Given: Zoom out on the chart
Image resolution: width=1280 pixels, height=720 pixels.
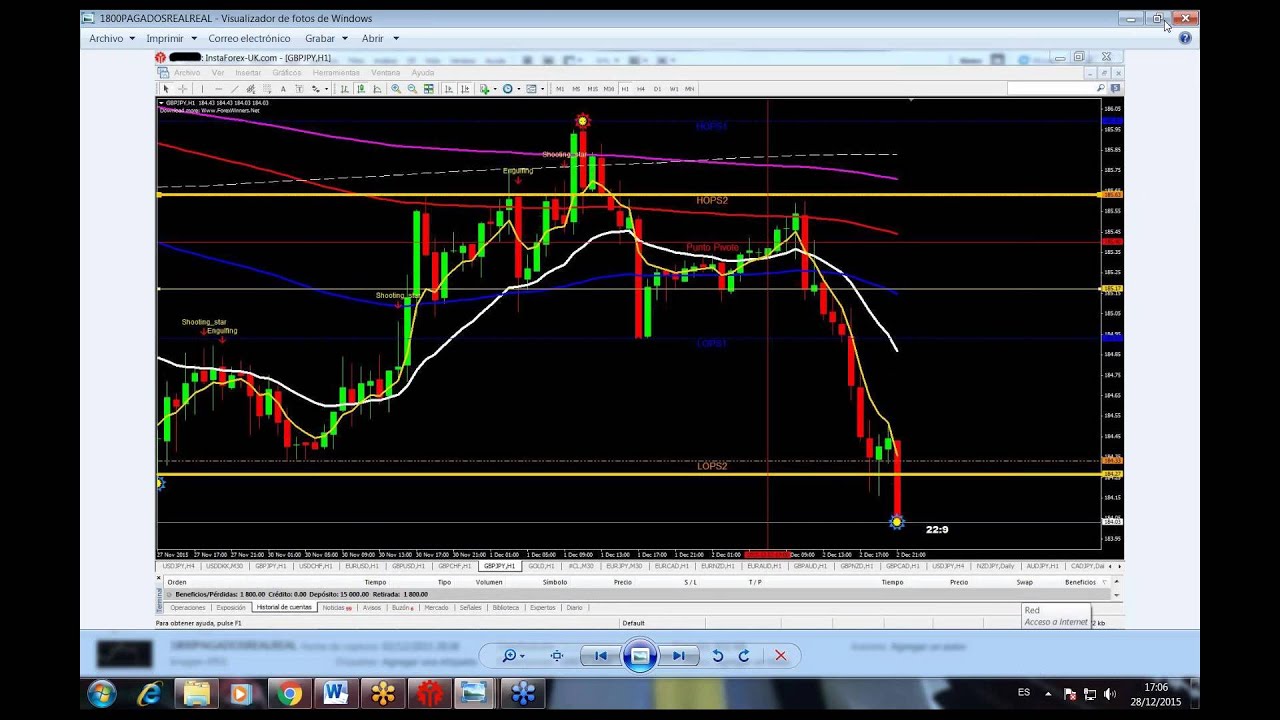Looking at the screenshot, I should click(412, 89).
